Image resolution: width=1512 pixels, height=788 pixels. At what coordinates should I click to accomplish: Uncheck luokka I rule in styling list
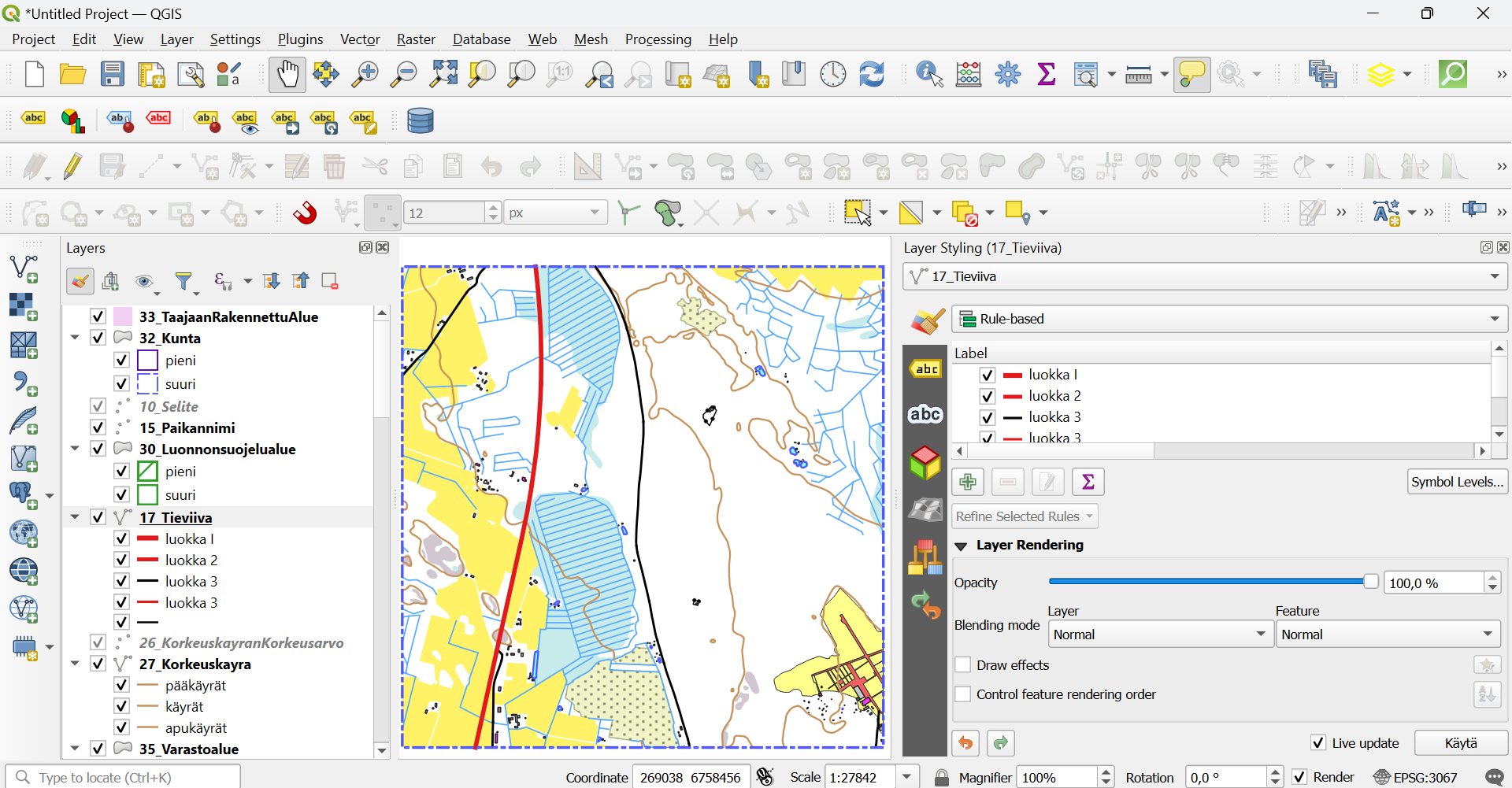(987, 375)
